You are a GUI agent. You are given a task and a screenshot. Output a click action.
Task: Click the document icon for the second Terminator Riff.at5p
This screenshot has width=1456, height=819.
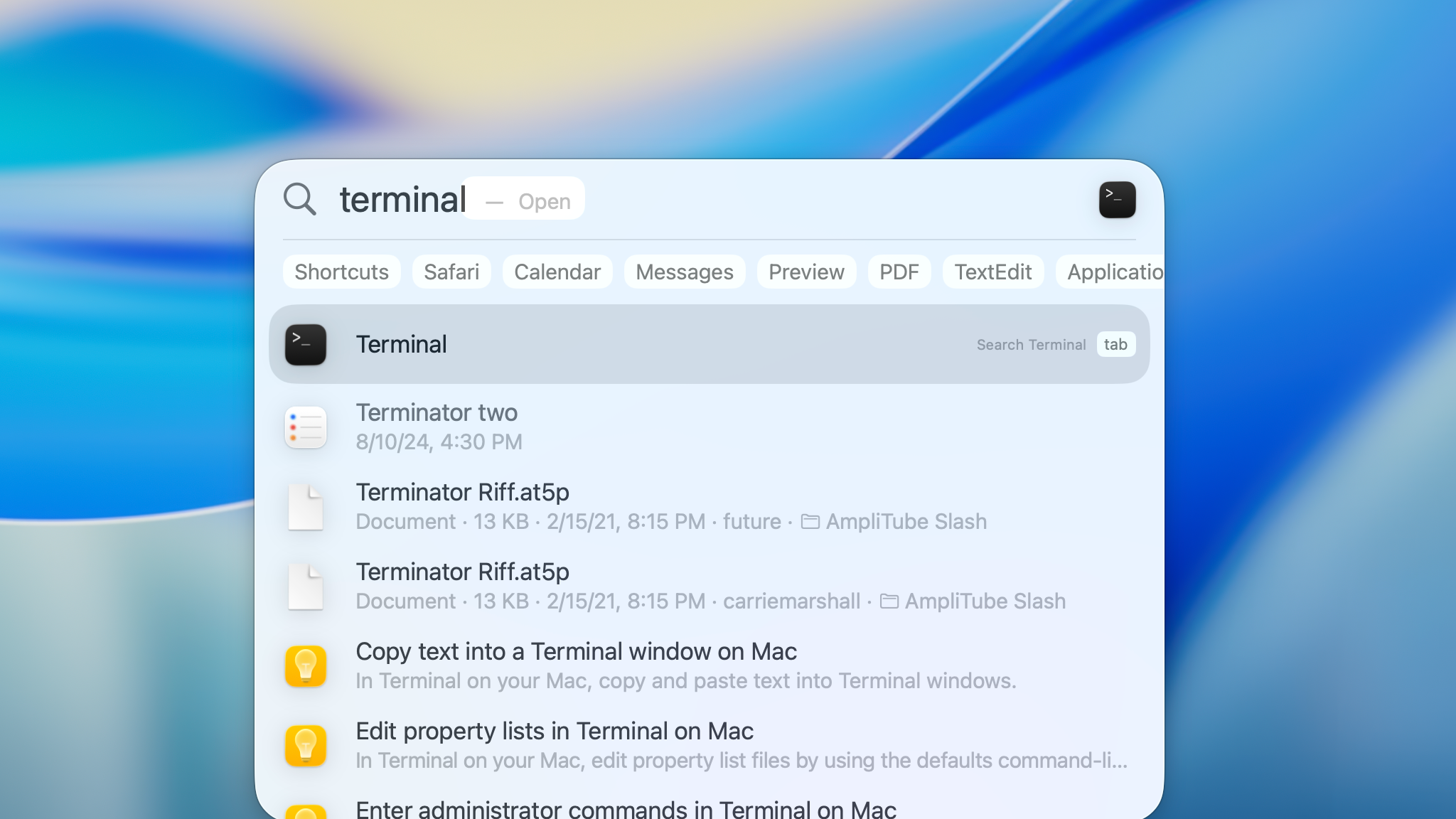click(305, 586)
